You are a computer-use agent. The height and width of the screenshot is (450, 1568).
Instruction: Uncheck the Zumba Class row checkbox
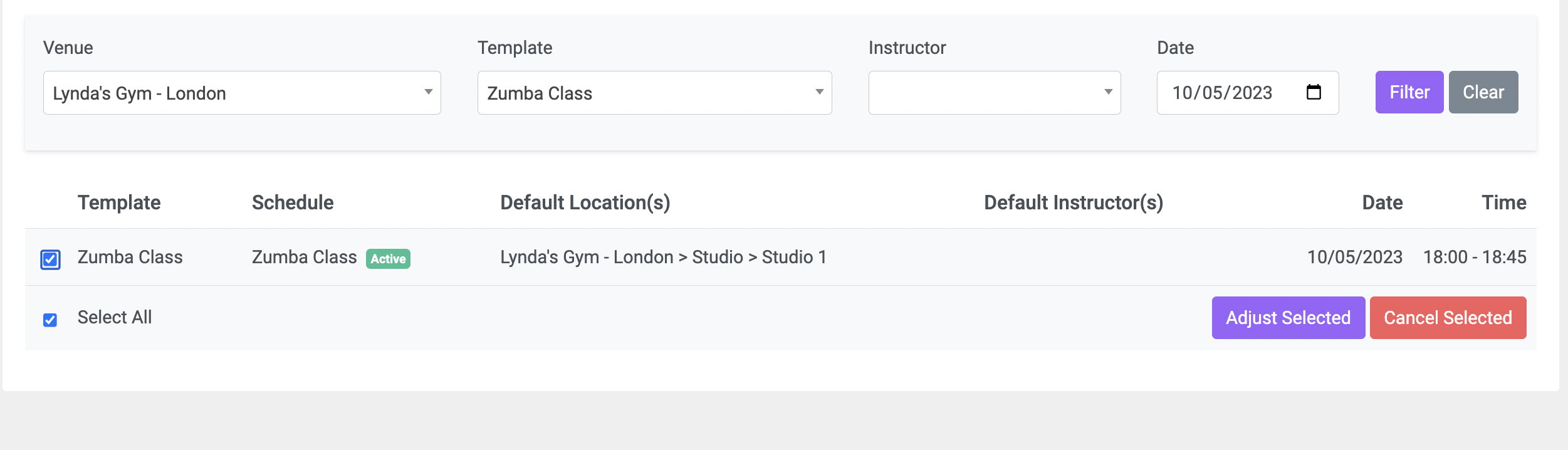(50, 259)
